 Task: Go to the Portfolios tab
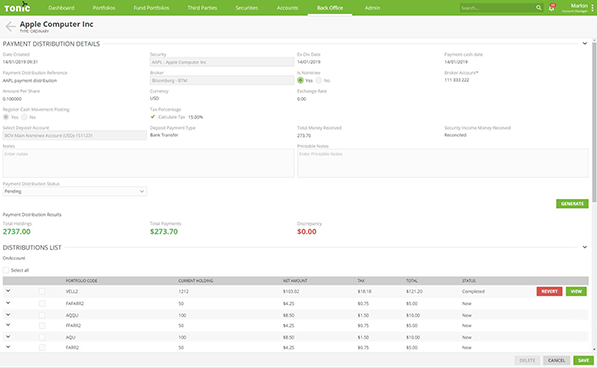(x=104, y=8)
